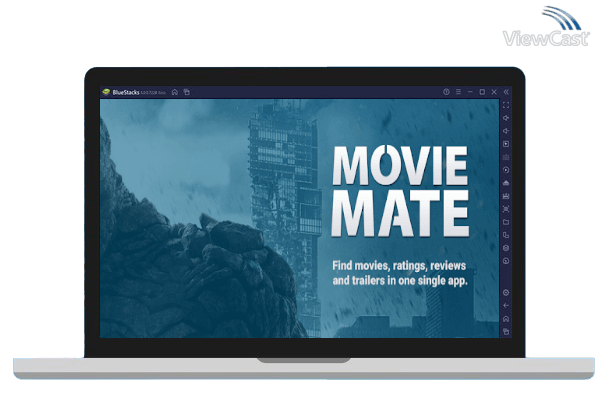This screenshot has width=602, height=414.
Task: Open the BlueStacks hamburger menu
Action: [458, 92]
